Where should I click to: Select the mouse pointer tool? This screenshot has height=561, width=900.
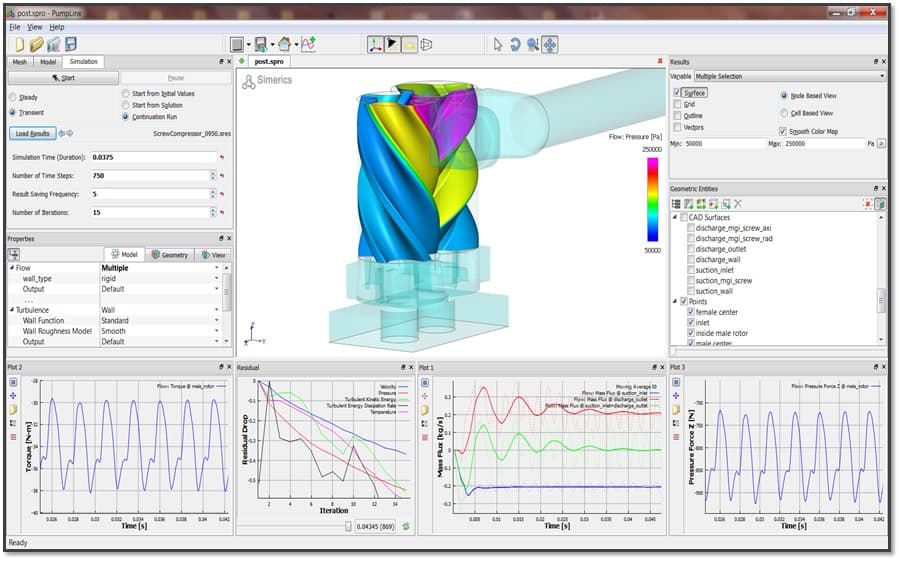498,44
